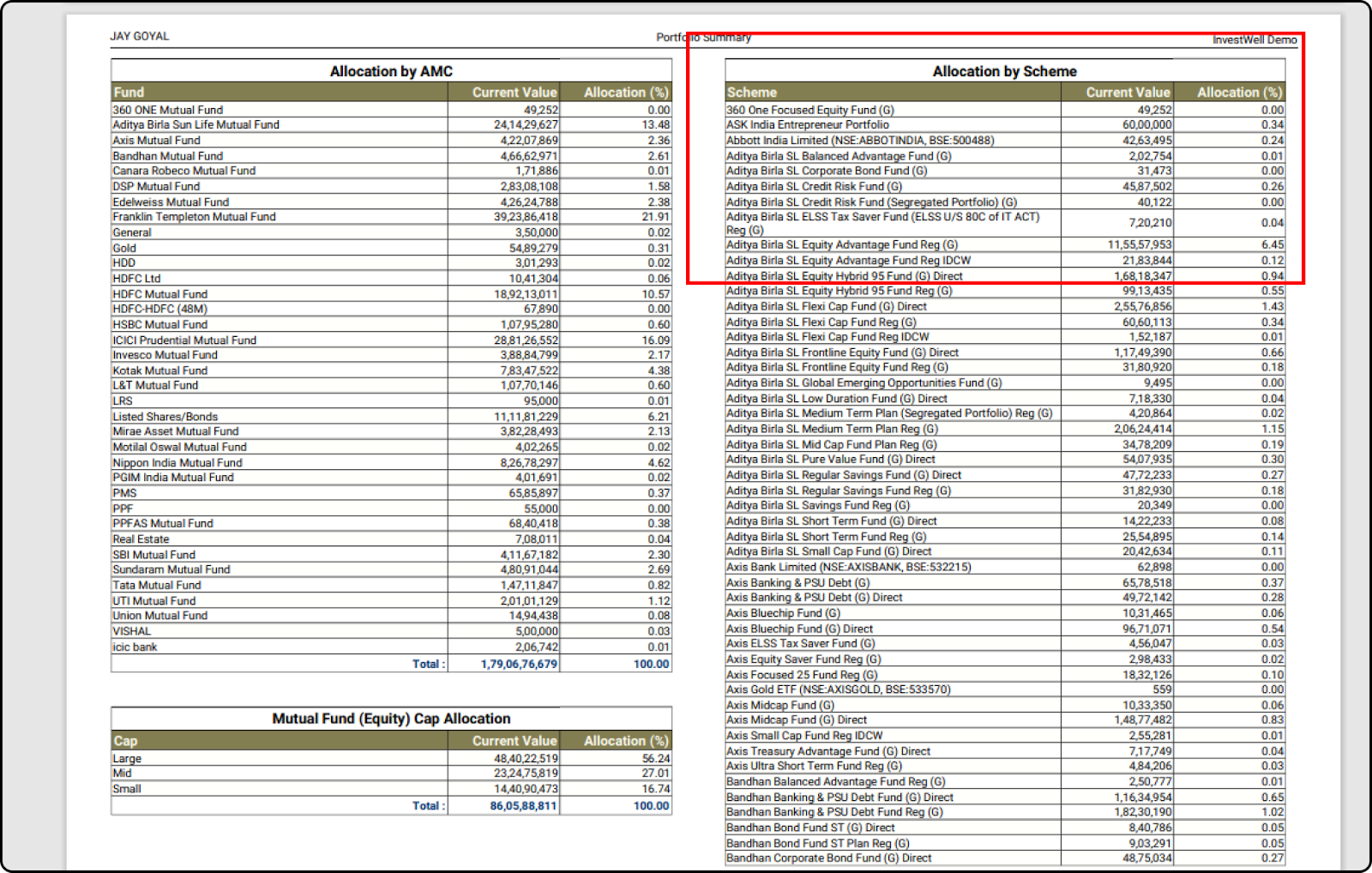Select the 'Axis Mutual Fund' row
The width and height of the screenshot is (1372, 873).
[x=391, y=140]
